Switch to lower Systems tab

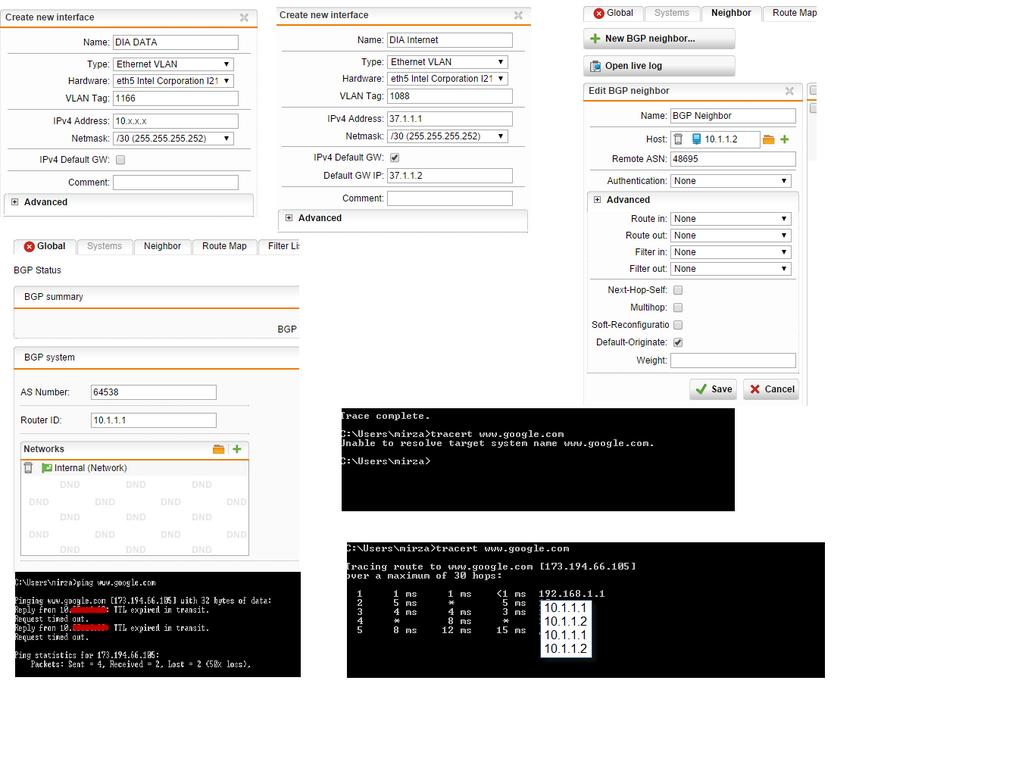point(104,246)
